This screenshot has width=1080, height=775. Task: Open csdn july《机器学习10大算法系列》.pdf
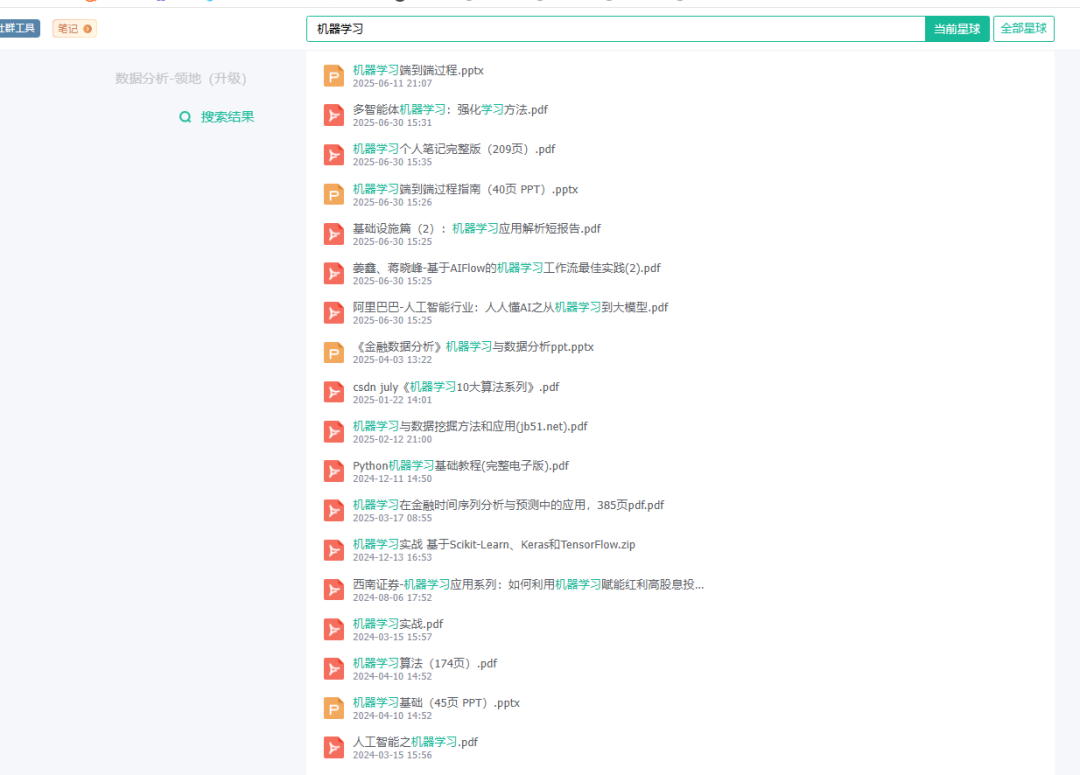(456, 387)
